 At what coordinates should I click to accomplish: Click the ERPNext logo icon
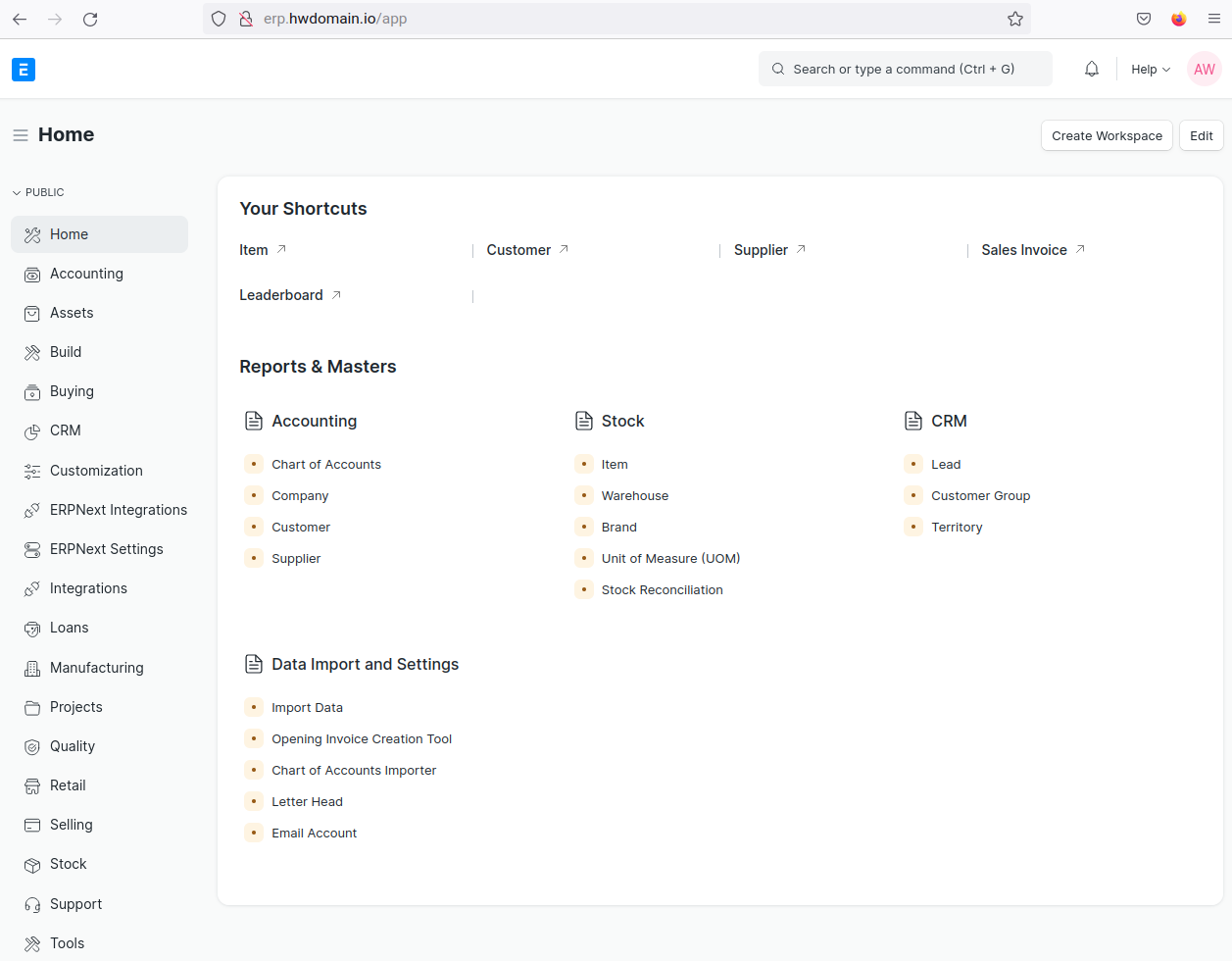point(24,70)
